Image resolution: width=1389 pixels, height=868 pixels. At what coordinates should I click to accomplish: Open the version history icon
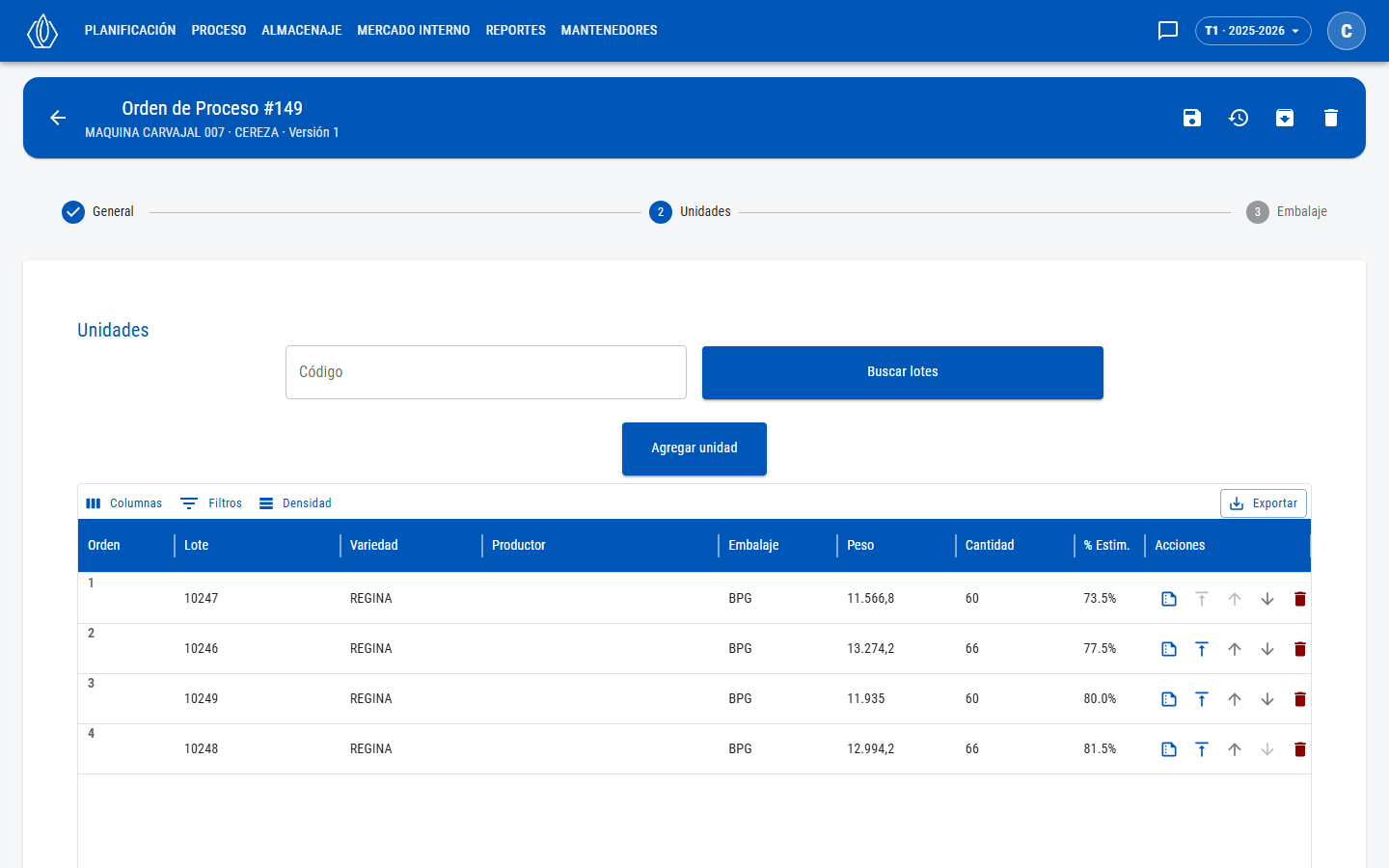pyautogui.click(x=1239, y=118)
